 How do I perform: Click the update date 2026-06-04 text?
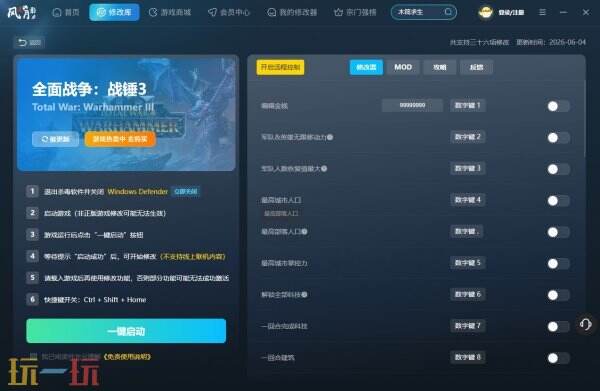[x=567, y=42]
